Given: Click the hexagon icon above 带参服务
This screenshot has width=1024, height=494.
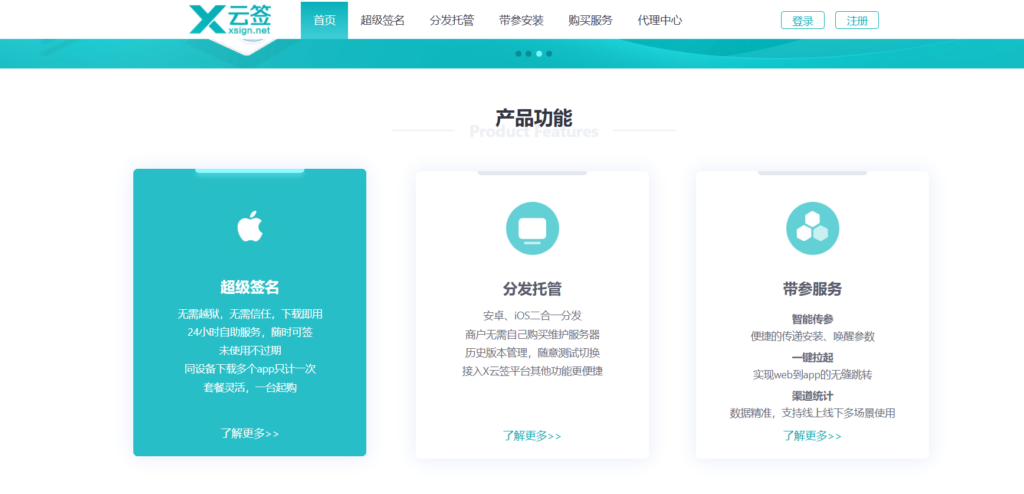Looking at the screenshot, I should [x=812, y=227].
